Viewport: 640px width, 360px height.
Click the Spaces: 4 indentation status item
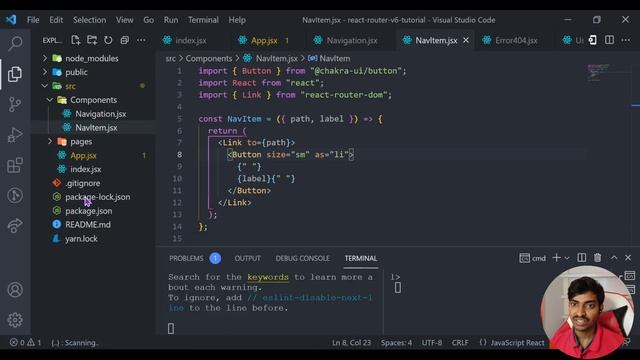coord(396,342)
